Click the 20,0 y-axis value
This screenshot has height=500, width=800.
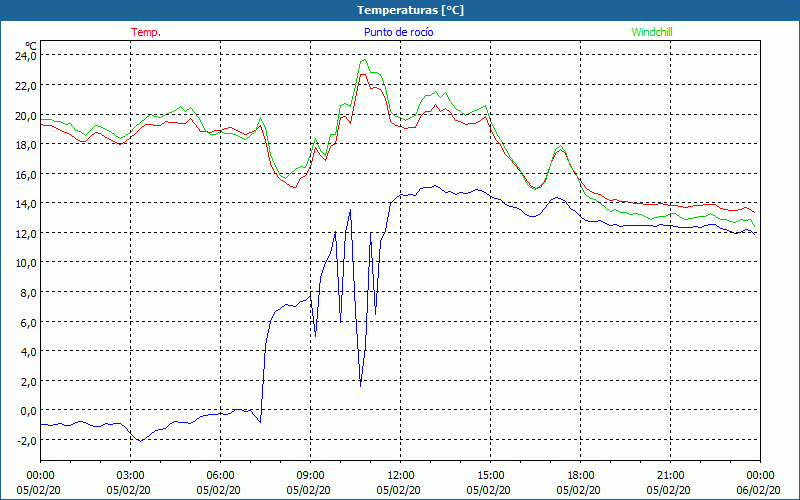pos(26,116)
